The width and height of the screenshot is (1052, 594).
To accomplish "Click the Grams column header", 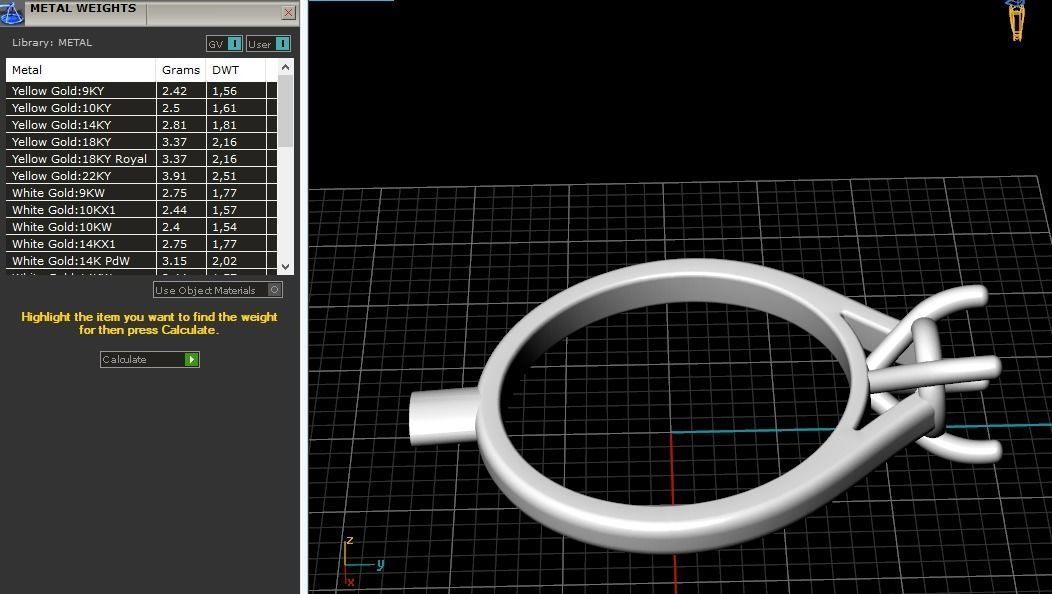I will point(181,70).
